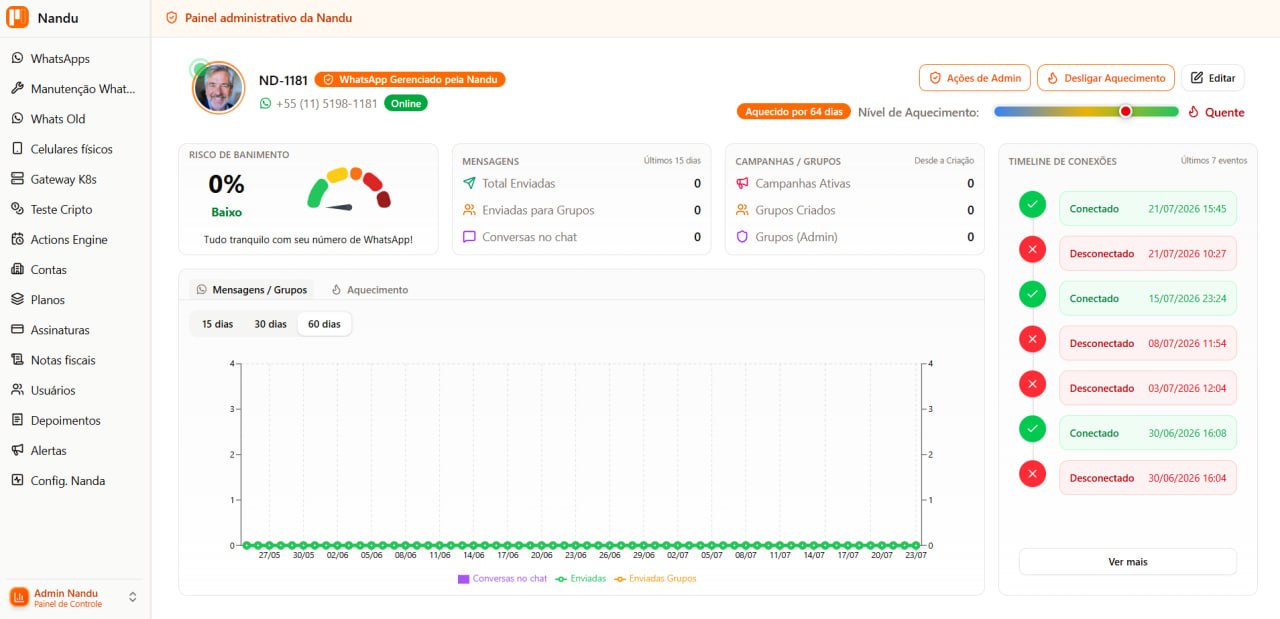
Task: Click Ver mais under connection timeline
Action: 1128,562
